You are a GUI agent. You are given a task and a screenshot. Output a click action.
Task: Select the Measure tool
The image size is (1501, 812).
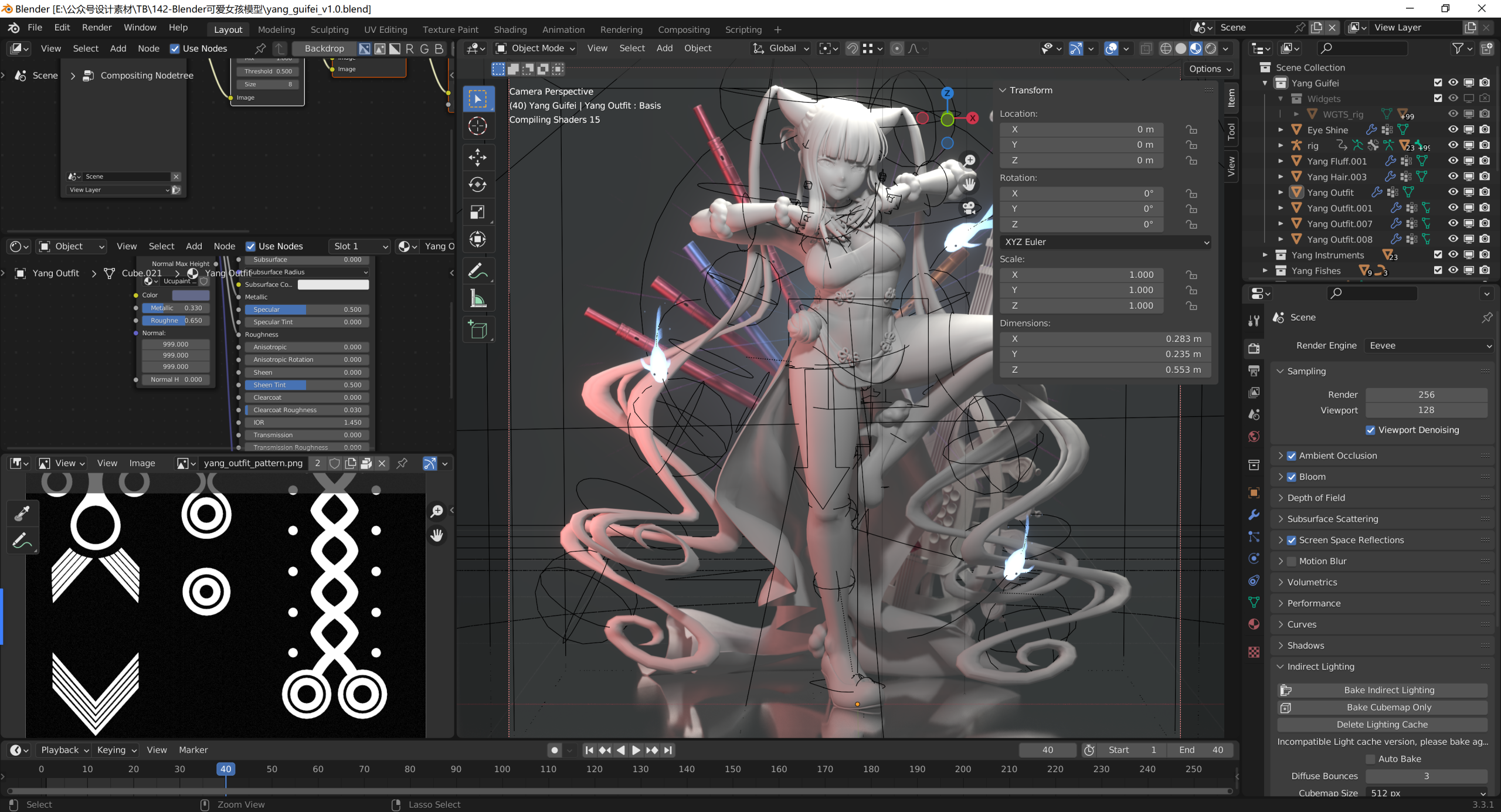pyautogui.click(x=478, y=298)
